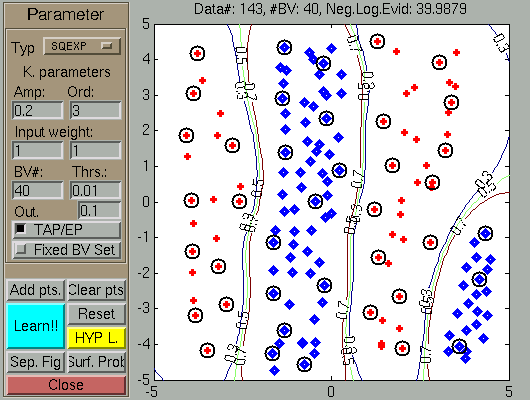The height and width of the screenshot is (400, 530).
Task: Open the SQEXP kernel type dropdown
Action: click(x=82, y=46)
